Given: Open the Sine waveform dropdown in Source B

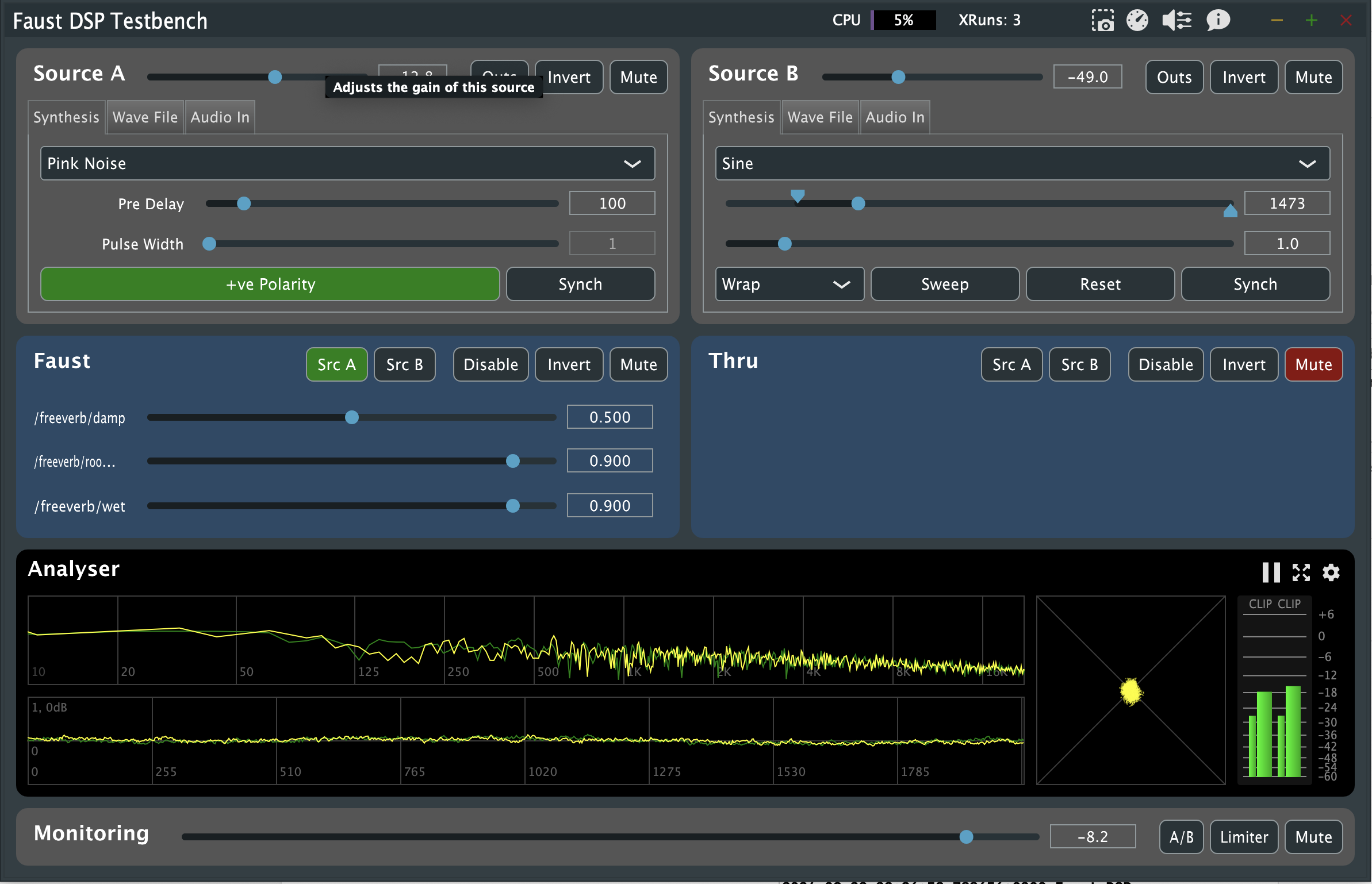Looking at the screenshot, I should point(1022,163).
